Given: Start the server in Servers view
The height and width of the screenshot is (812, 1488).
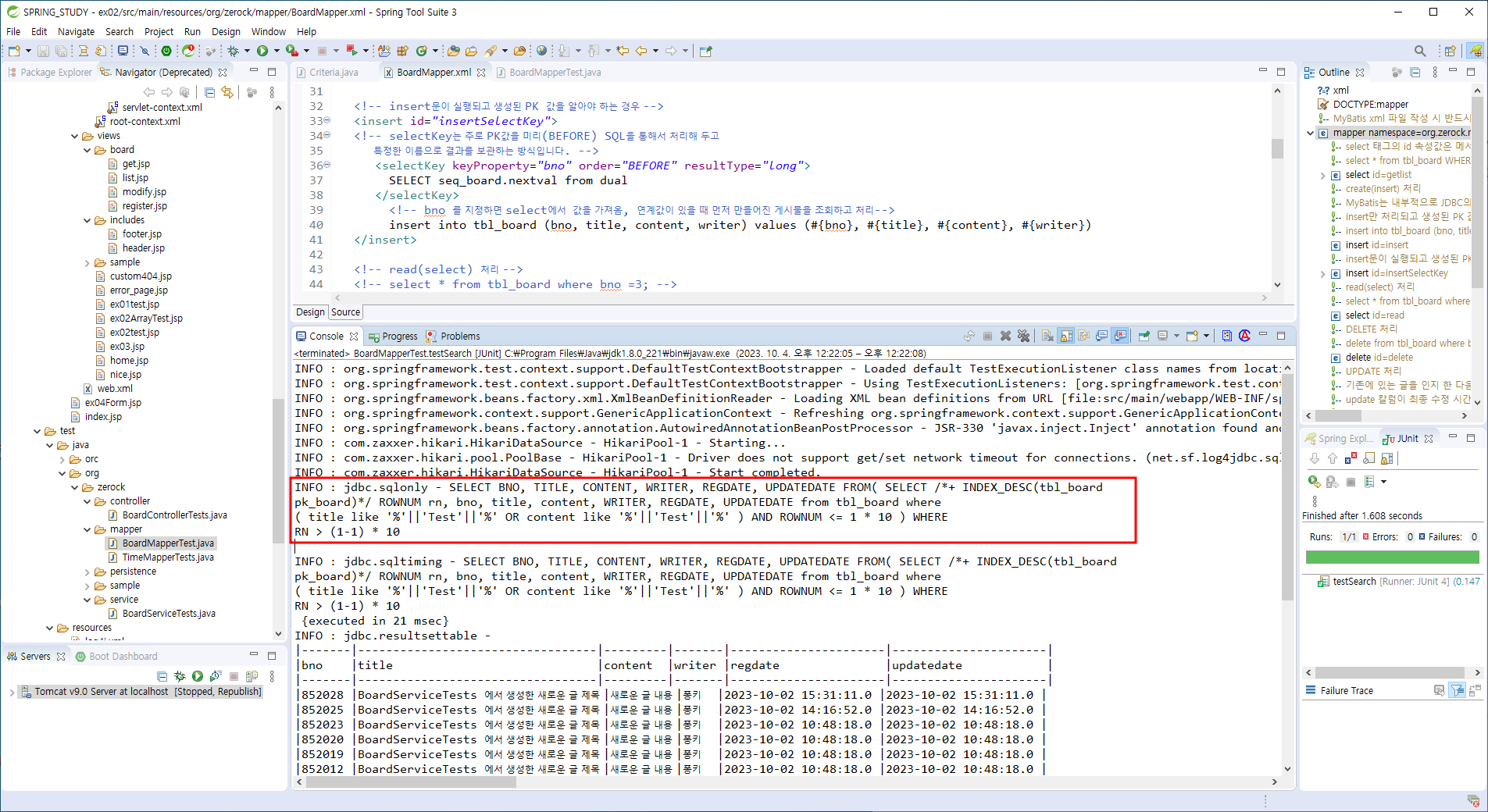Looking at the screenshot, I should [x=197, y=676].
